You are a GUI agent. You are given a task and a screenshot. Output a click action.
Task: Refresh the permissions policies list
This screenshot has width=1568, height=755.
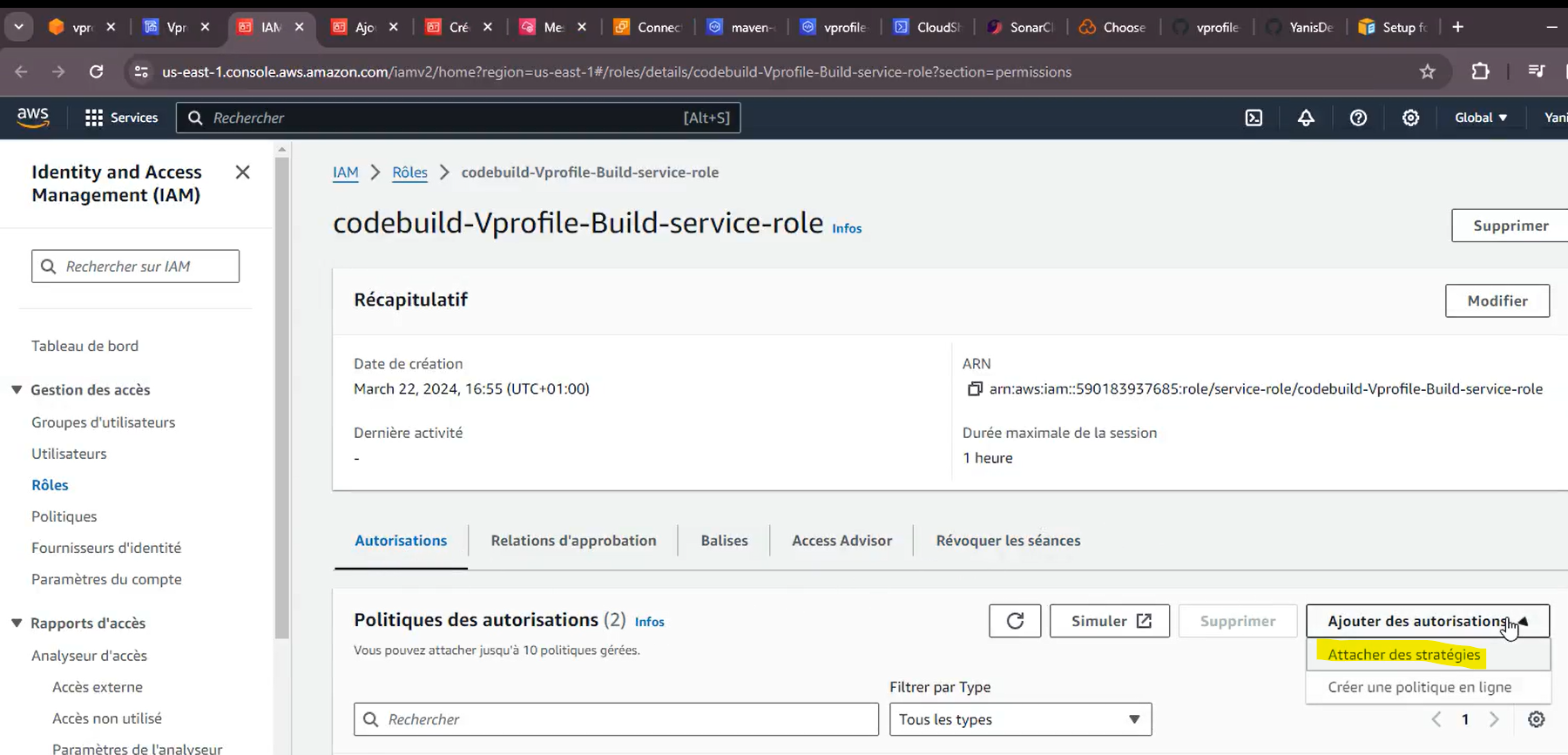[1015, 621]
